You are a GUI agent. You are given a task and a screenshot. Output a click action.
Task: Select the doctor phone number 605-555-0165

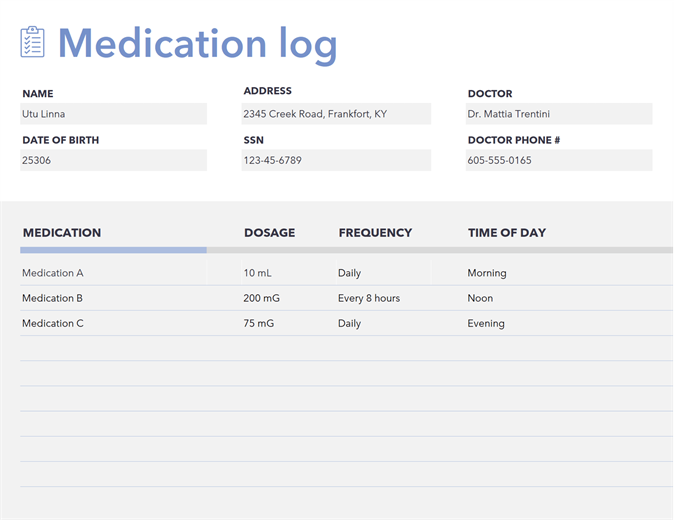click(x=558, y=160)
